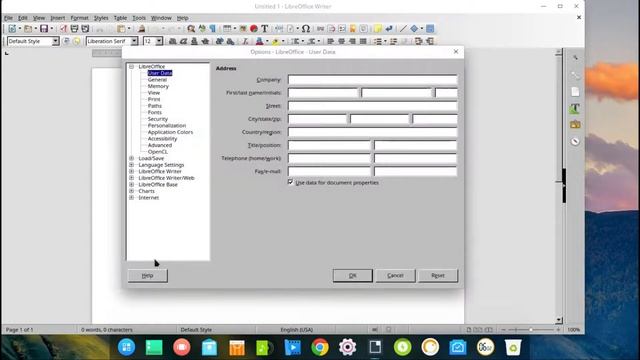Expand the Language Settings tree node
Screen dimensions: 640x360
(x=131, y=164)
